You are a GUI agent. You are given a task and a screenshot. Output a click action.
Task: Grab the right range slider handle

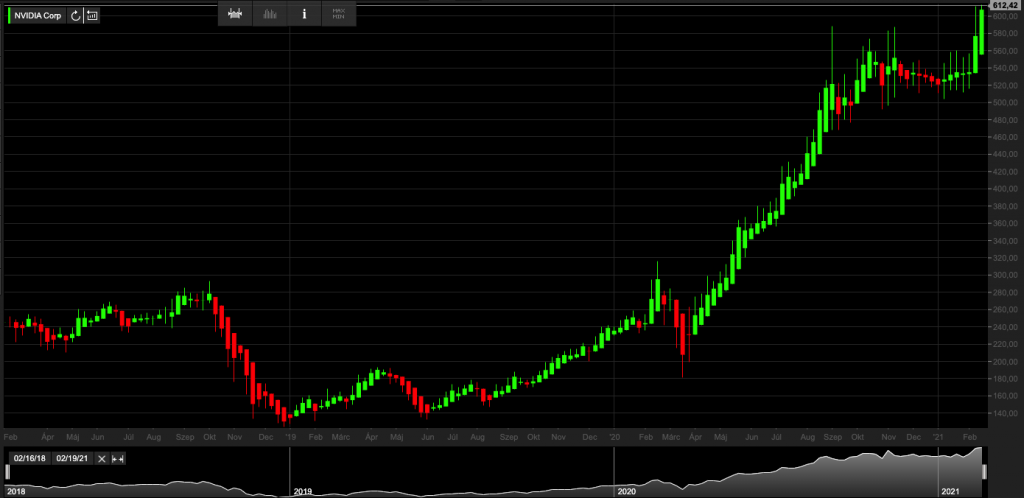tap(985, 471)
